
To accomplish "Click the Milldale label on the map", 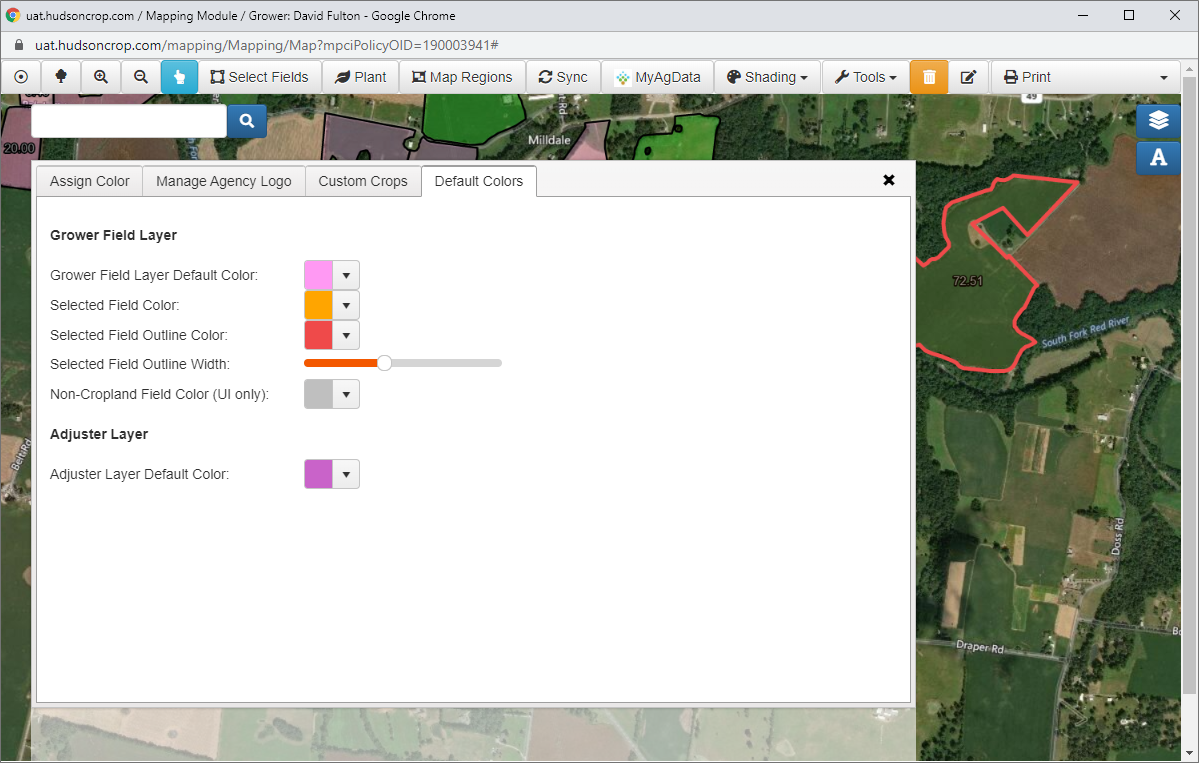I will [549, 140].
